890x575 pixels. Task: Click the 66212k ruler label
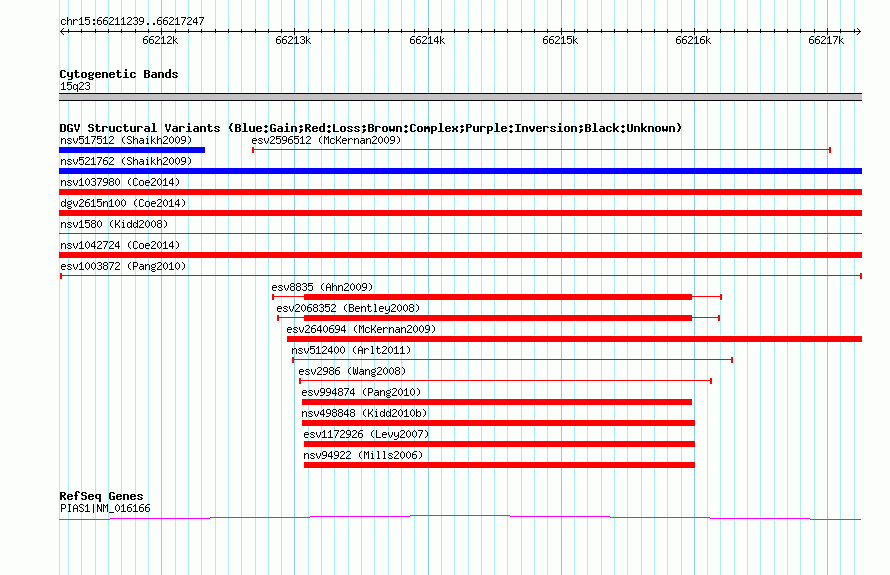click(x=160, y=40)
